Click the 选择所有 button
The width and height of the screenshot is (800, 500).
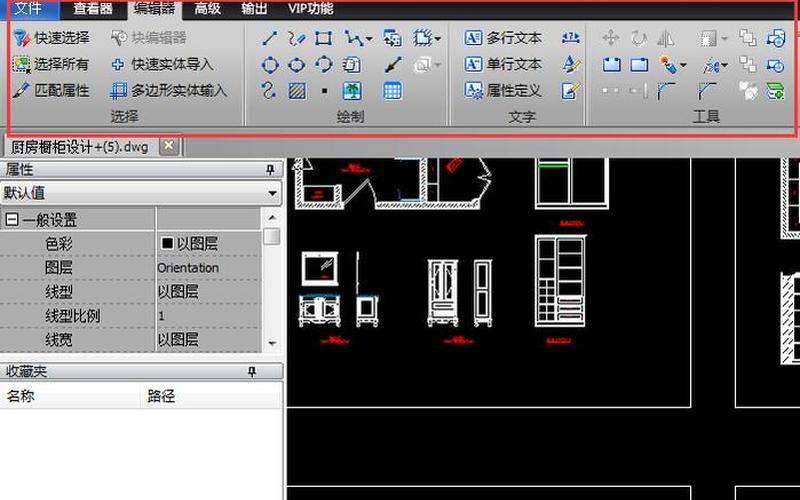(x=51, y=64)
